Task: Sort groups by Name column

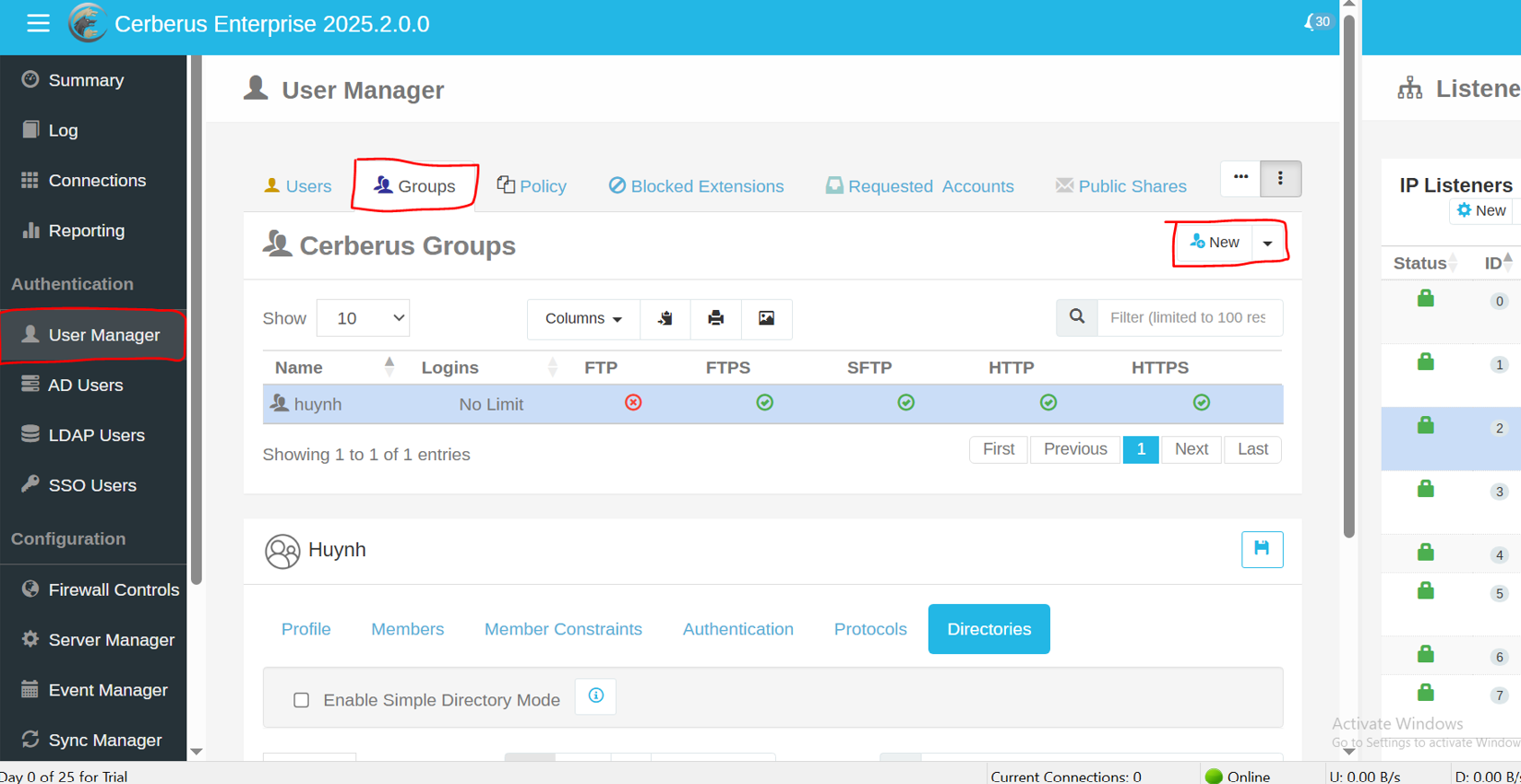Action: point(333,367)
